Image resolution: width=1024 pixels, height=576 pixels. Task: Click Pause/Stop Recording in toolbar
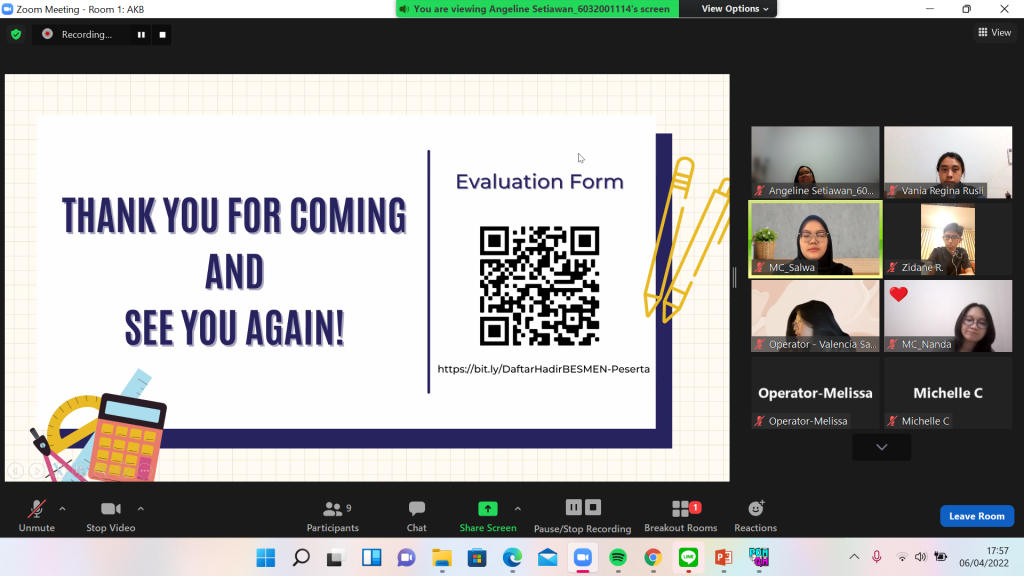point(582,515)
